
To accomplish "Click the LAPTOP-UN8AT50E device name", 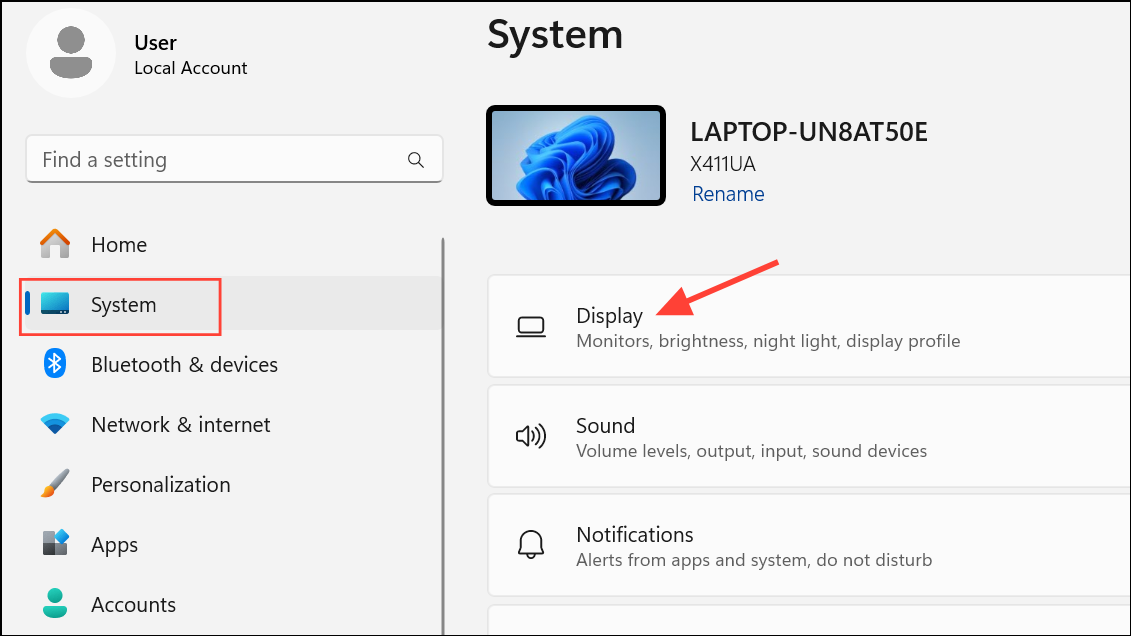I will [x=809, y=132].
